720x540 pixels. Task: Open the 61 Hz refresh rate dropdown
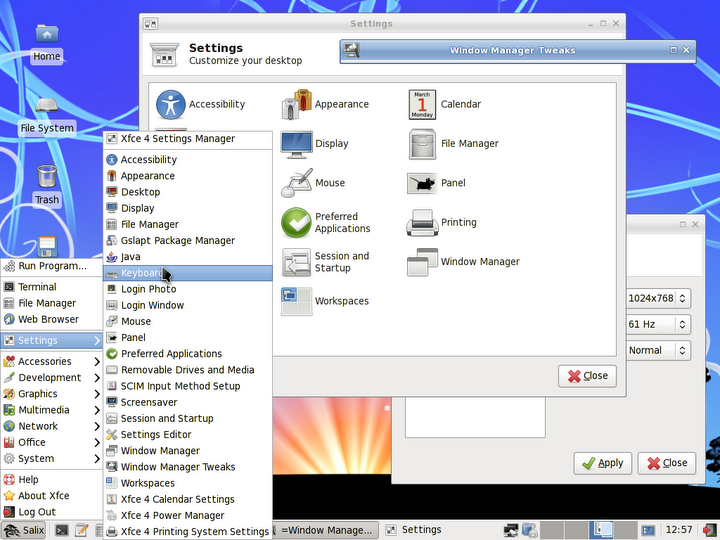(x=657, y=324)
